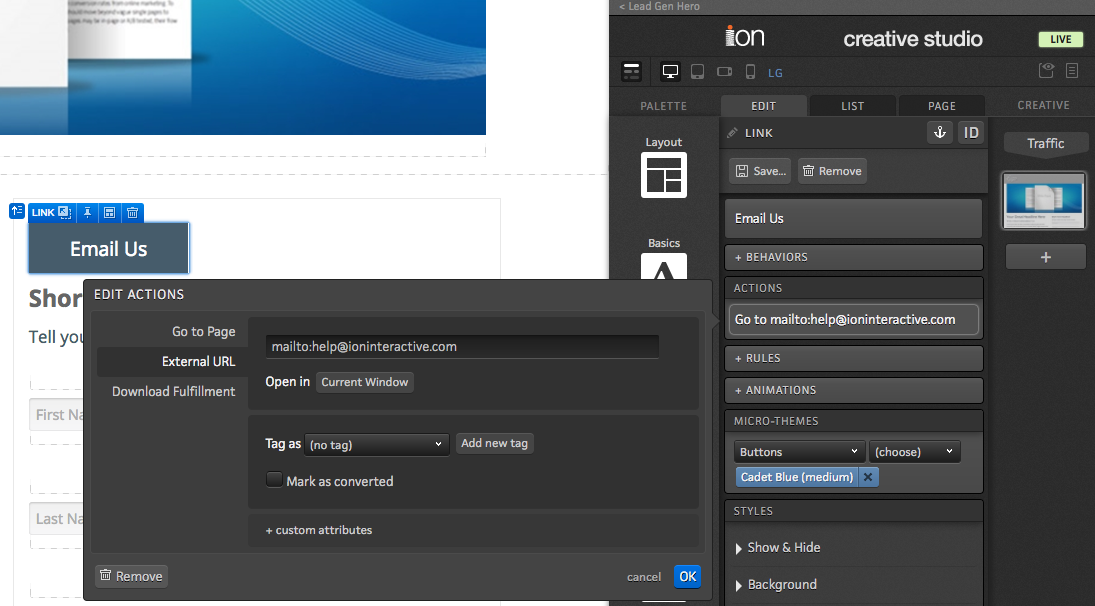Viewport: 1095px width, 606px height.
Task: Click OK in the Edit Actions dialog
Action: (x=687, y=576)
